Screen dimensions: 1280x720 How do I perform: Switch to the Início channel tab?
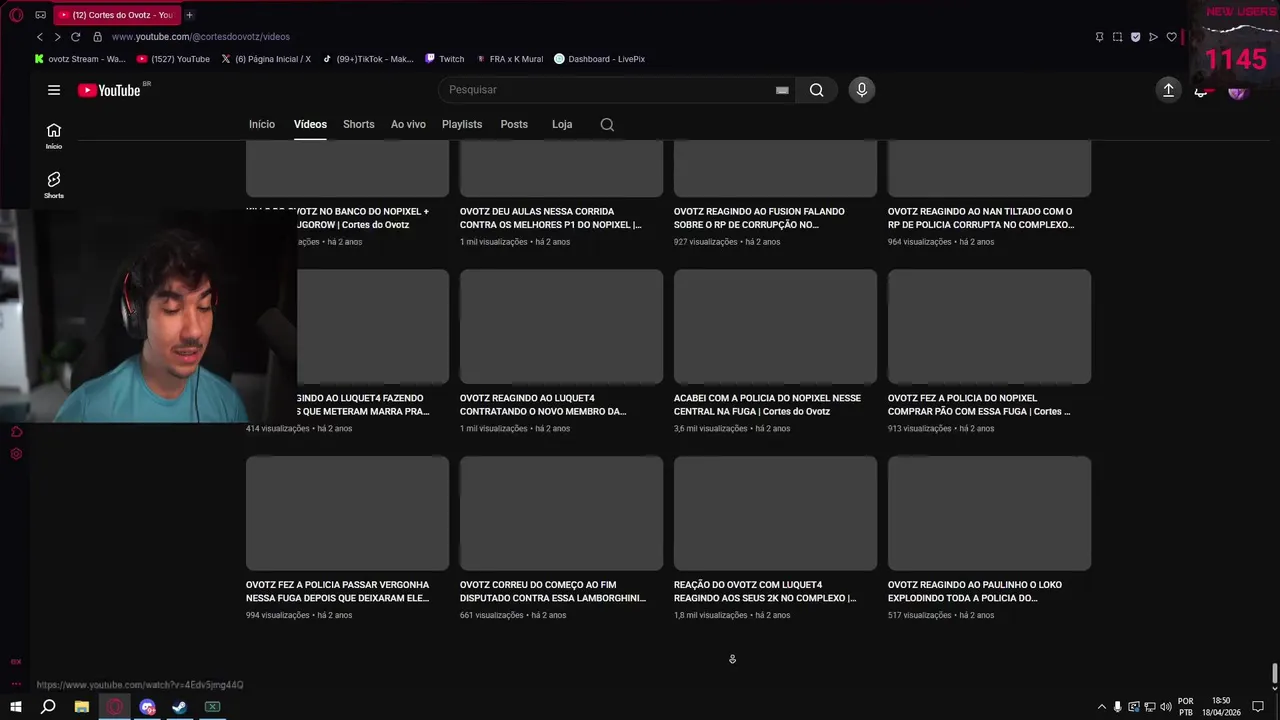tap(262, 125)
